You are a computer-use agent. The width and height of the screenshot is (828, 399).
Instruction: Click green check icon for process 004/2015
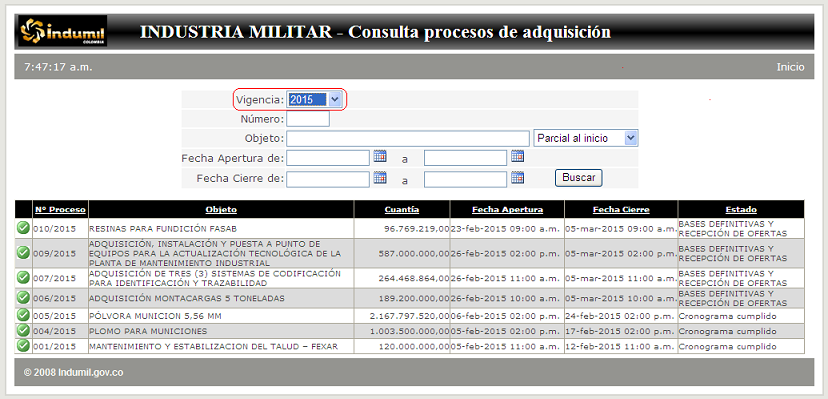coord(23,330)
